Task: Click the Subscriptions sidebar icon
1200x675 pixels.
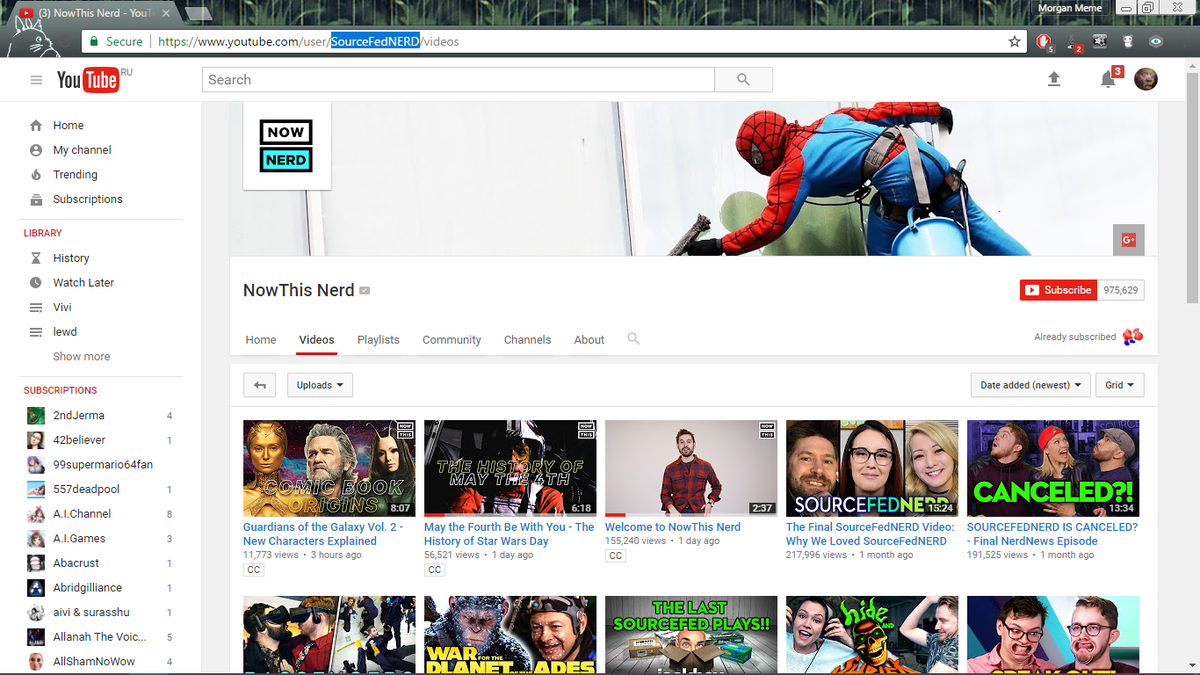Action: (36, 199)
